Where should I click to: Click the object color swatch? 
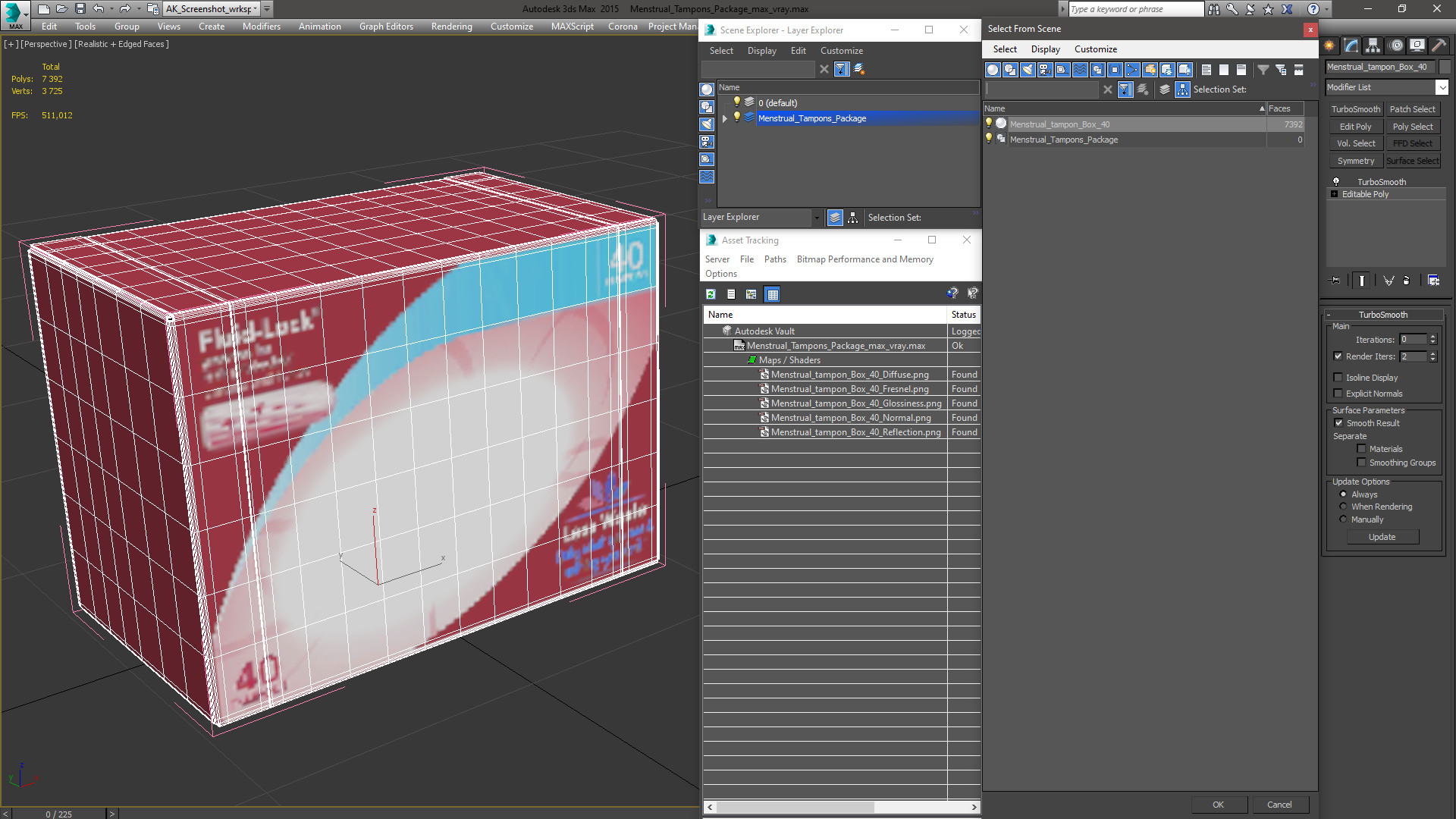[x=1445, y=67]
